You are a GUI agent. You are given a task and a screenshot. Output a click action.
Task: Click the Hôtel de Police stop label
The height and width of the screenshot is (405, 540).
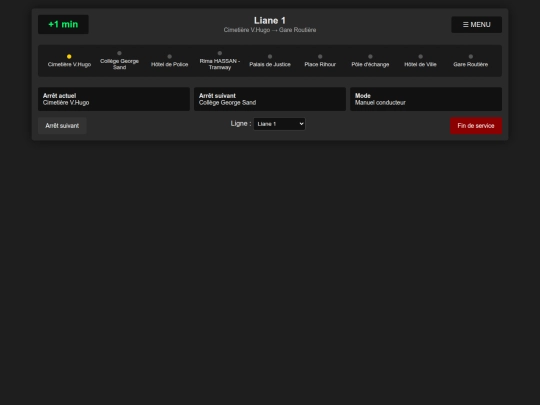169,64
